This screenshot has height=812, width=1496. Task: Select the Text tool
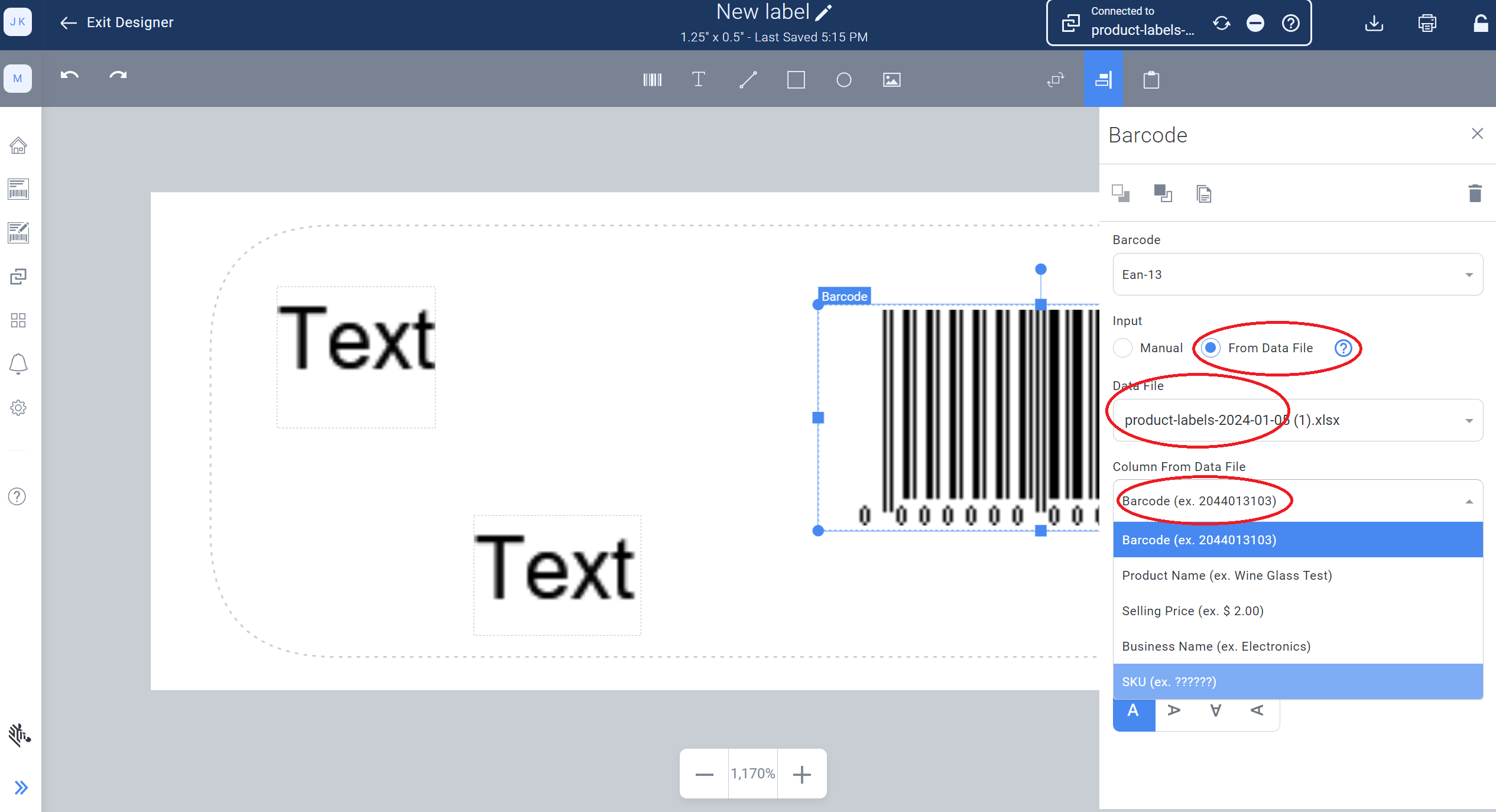point(699,79)
